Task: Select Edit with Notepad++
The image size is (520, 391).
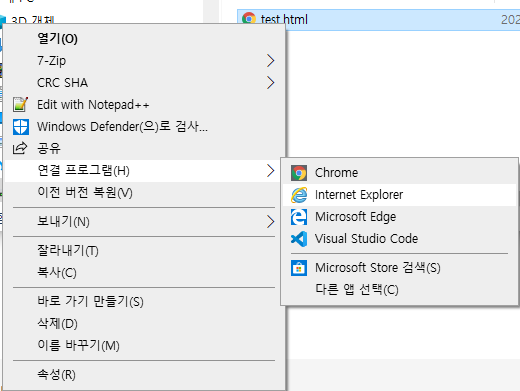Action: point(144,105)
